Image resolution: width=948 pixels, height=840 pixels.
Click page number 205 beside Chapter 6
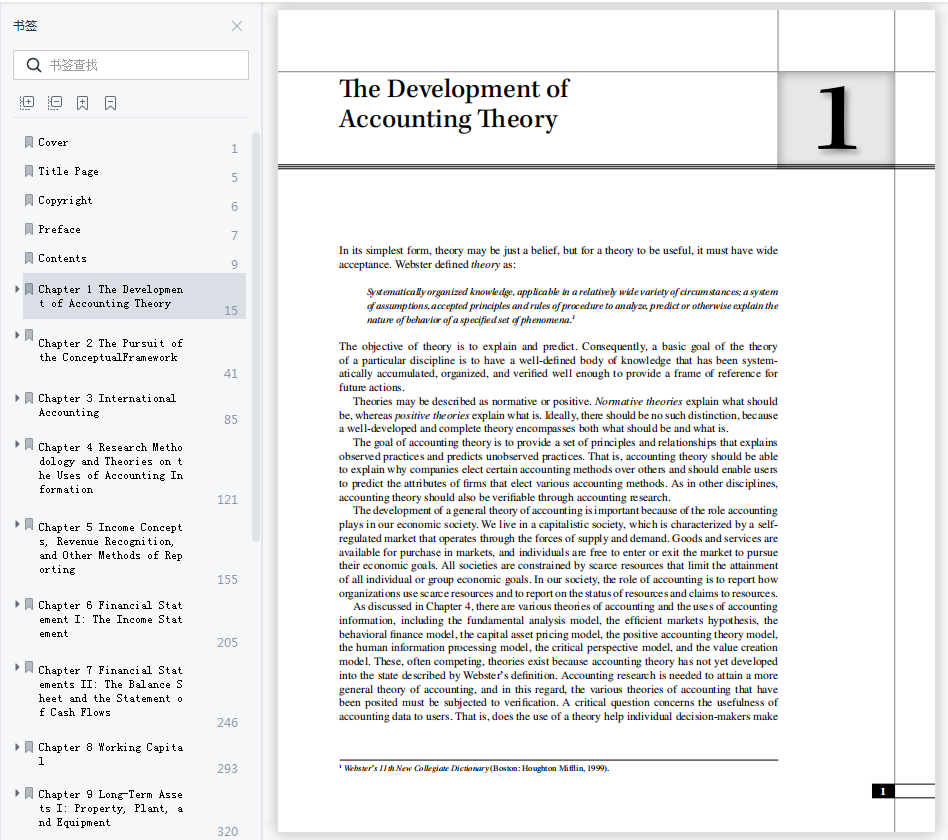[227, 642]
